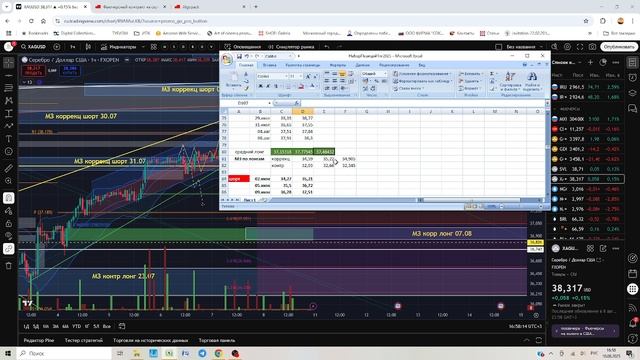Screen dimensions: 640x360
Task: Open watchlist more options menu
Action: tap(616, 62)
